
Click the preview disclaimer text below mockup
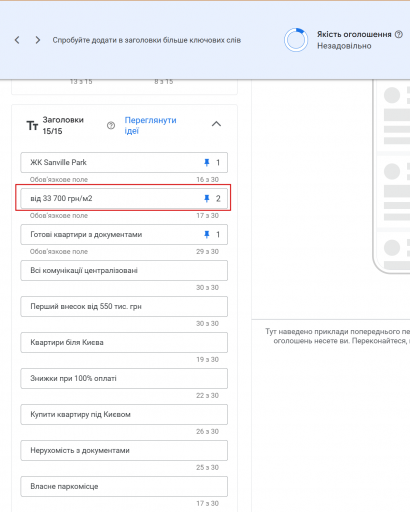(x=337, y=336)
